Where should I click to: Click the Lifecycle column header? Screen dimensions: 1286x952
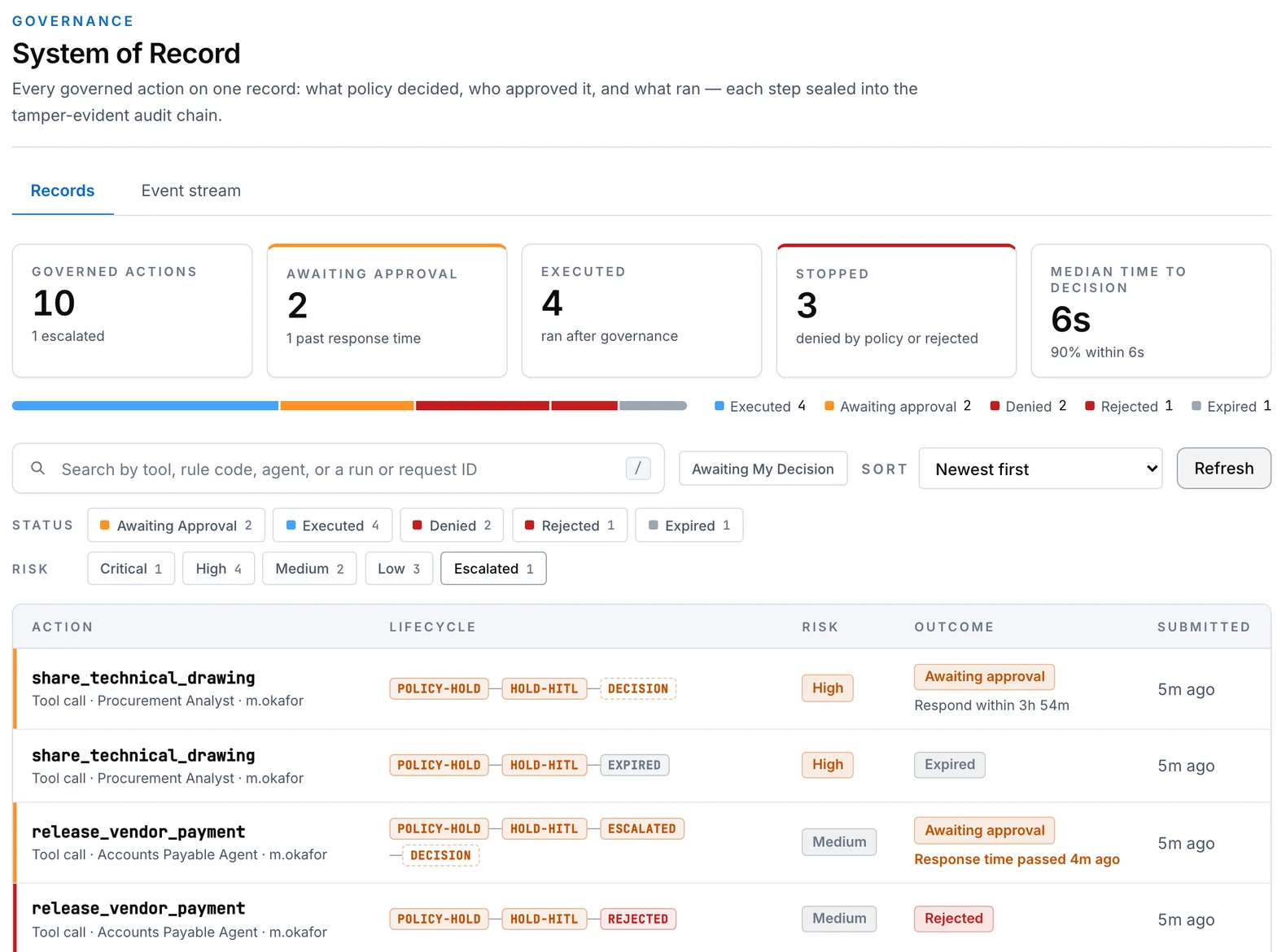coord(432,627)
